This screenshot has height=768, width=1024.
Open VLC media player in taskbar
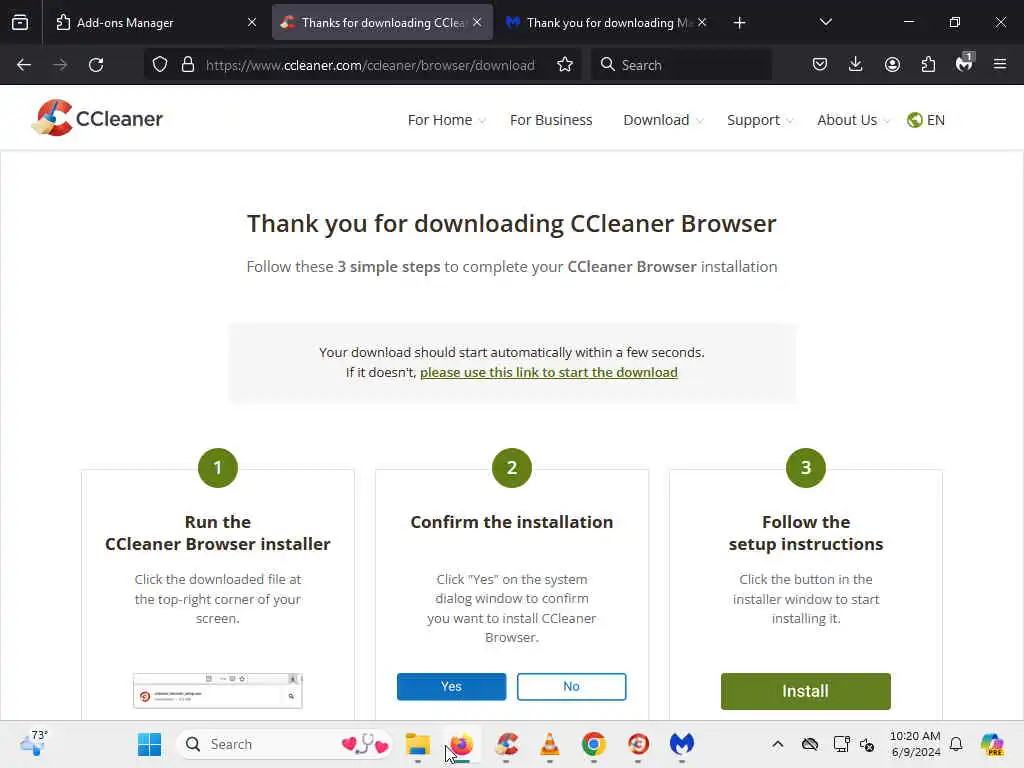pos(550,744)
